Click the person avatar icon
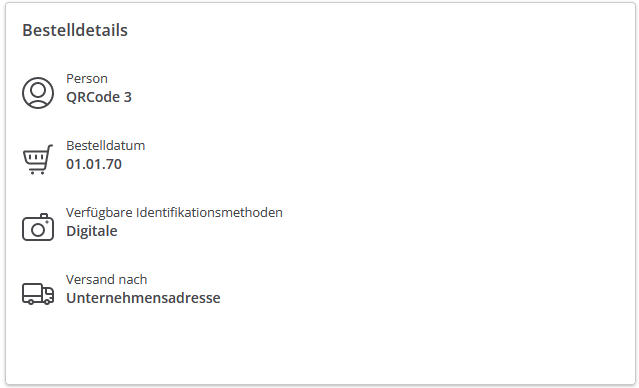 point(38,93)
